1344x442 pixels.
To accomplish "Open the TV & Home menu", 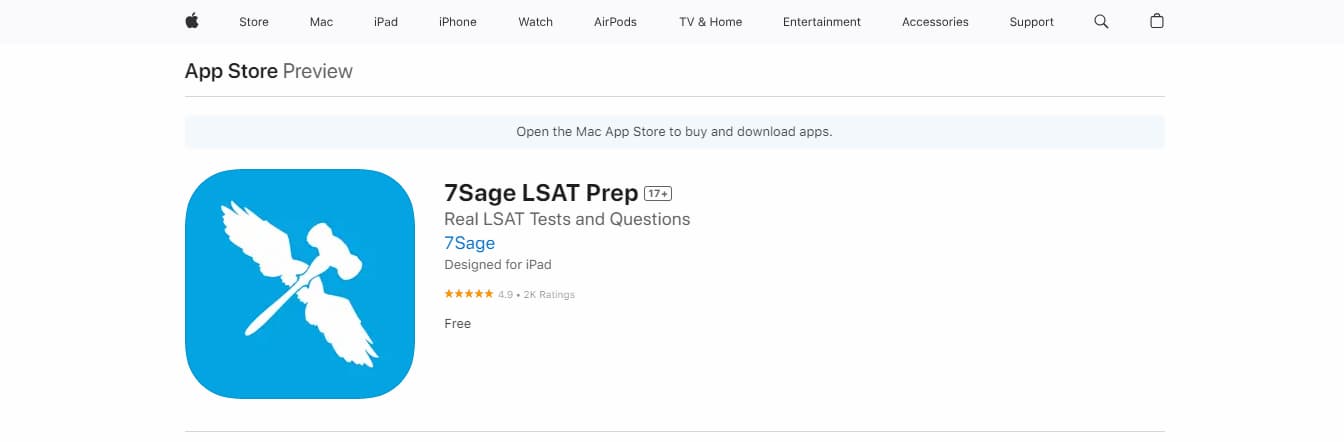I will point(710,22).
